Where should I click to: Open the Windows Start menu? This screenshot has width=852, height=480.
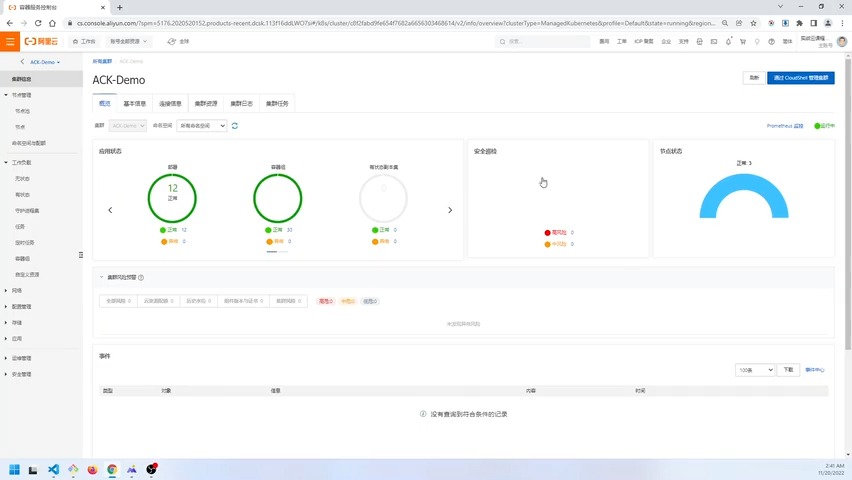(x=15, y=470)
